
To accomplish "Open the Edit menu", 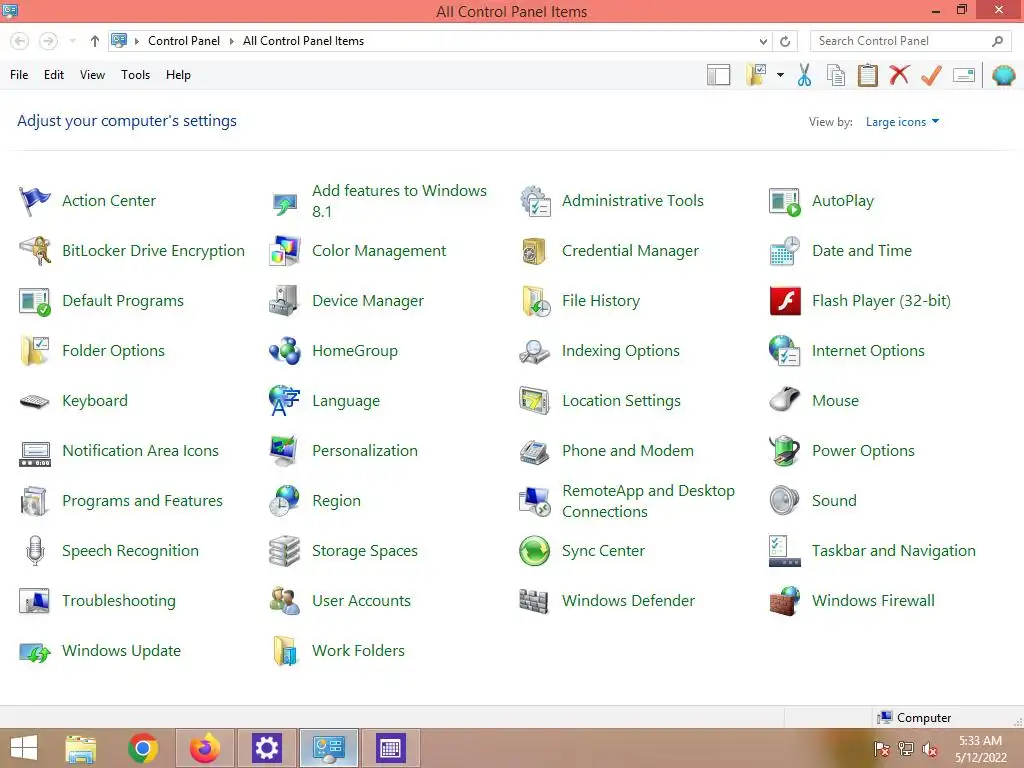I will [54, 75].
